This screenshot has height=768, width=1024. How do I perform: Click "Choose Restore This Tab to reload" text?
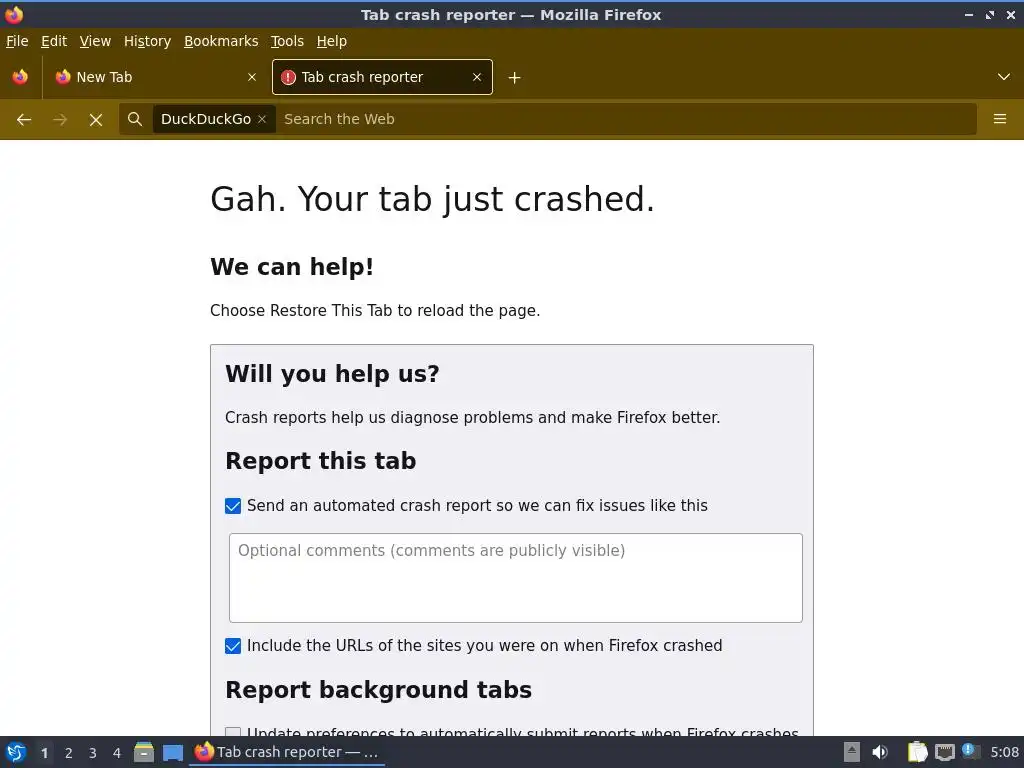(x=375, y=311)
